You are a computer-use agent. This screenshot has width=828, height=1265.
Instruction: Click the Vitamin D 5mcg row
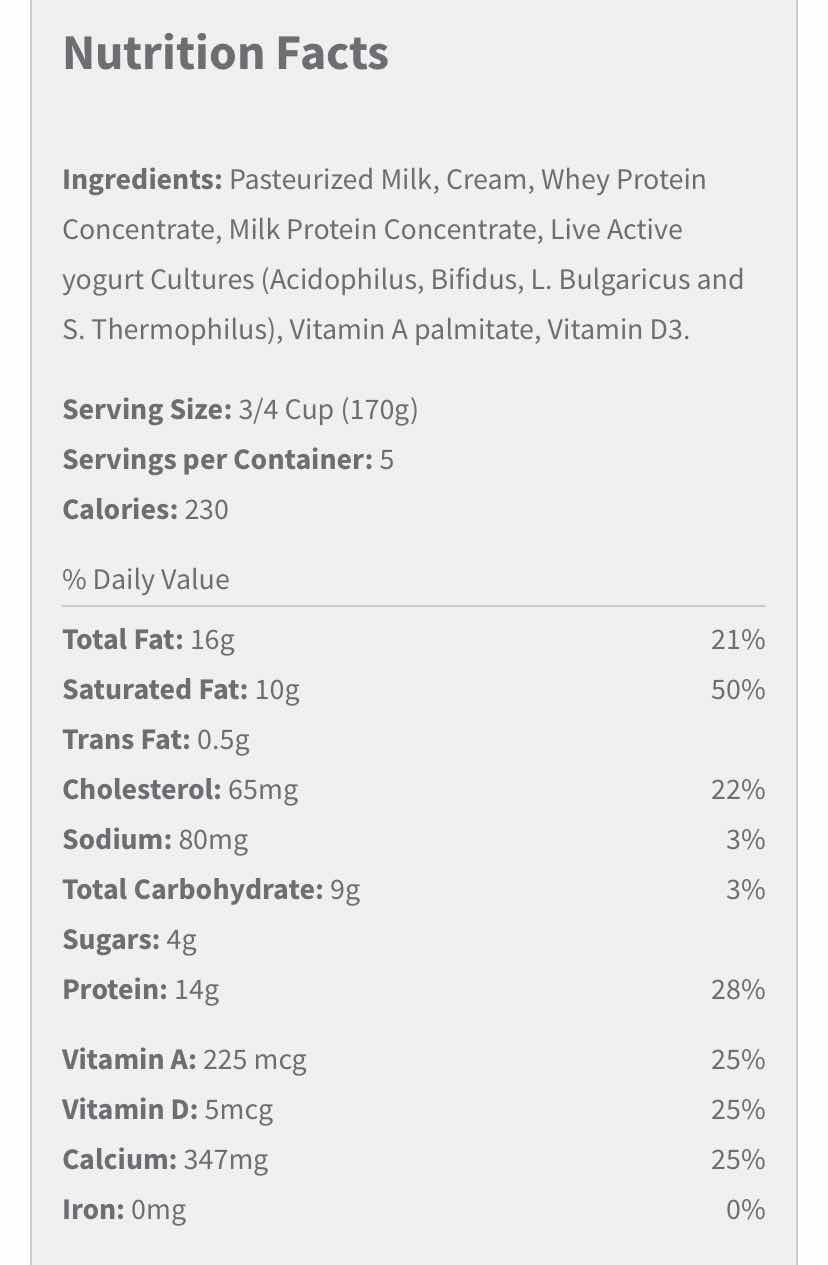coord(414,1110)
